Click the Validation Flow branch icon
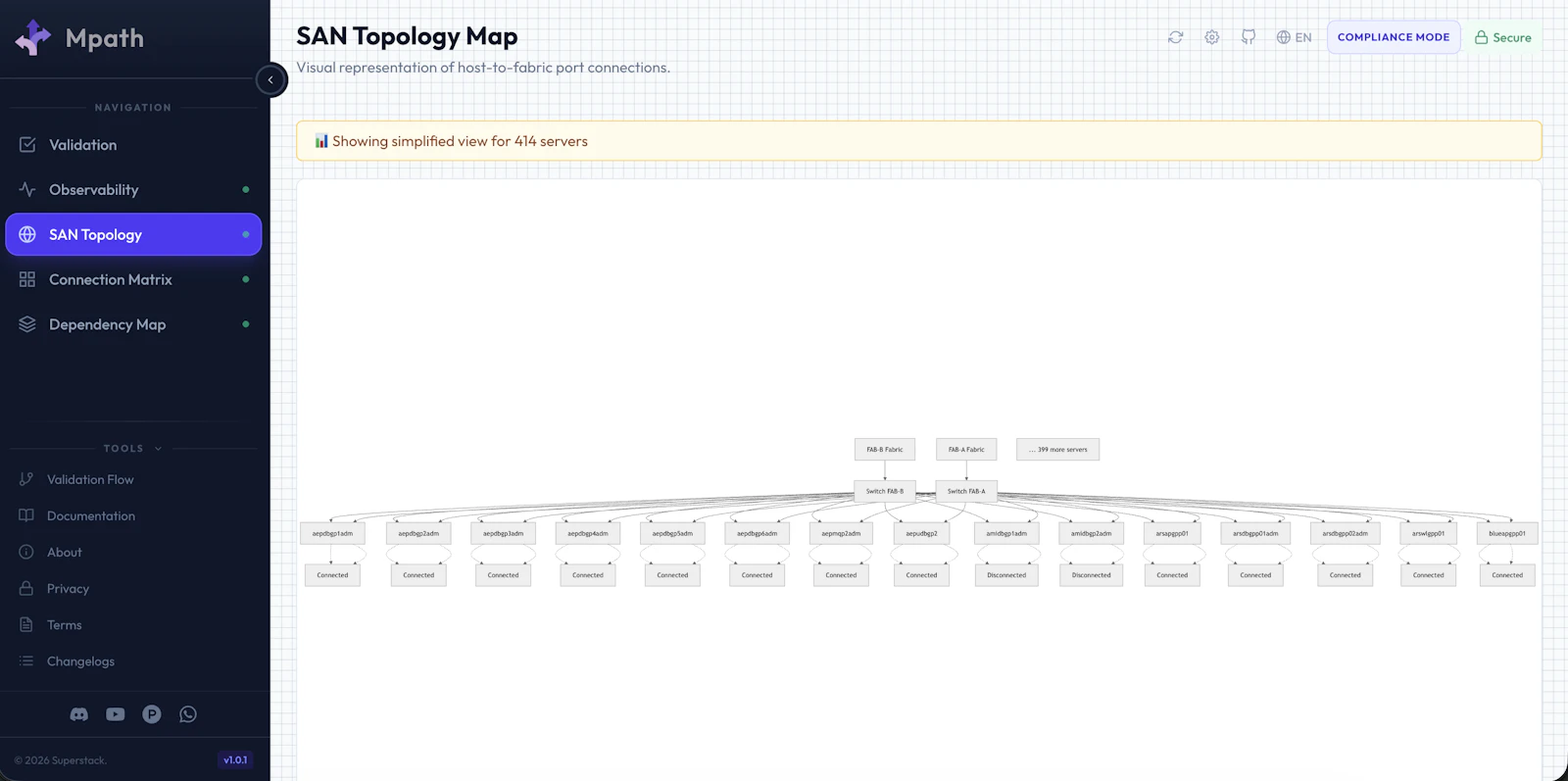The height and width of the screenshot is (781, 1568). [x=26, y=479]
